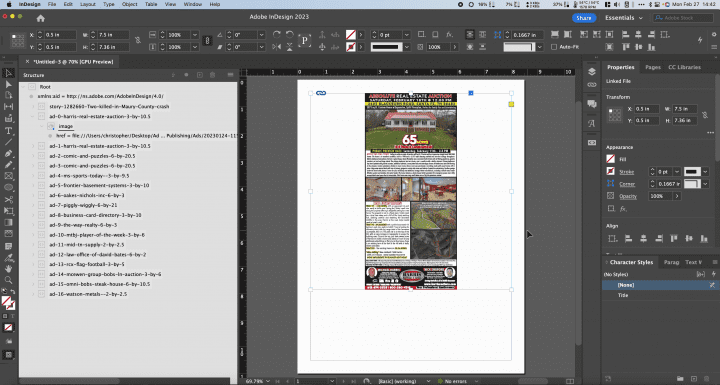Select the Eyedropper tool
This screenshot has width=720, height=385.
[8, 258]
